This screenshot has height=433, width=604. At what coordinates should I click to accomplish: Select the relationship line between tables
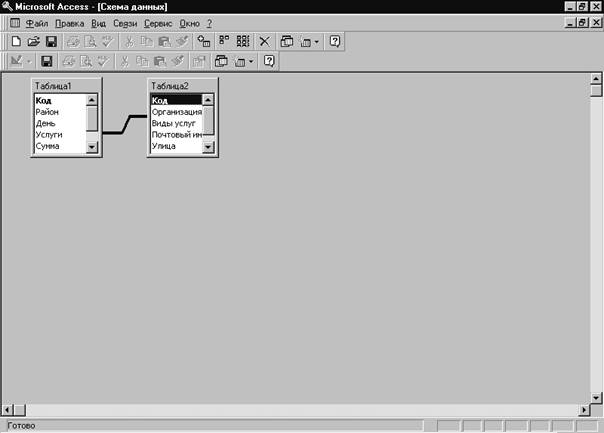(x=124, y=124)
